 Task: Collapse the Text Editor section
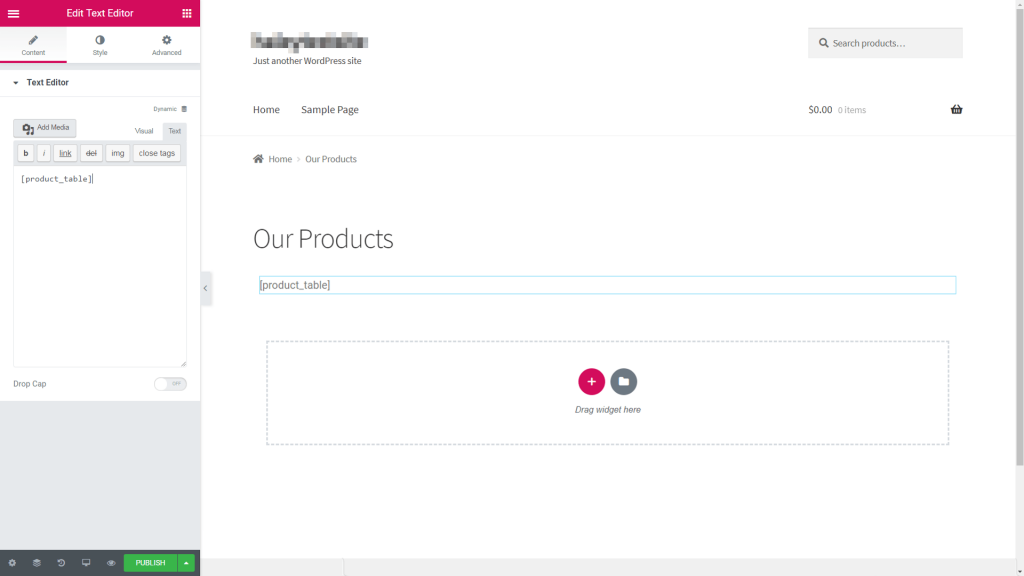(16, 83)
